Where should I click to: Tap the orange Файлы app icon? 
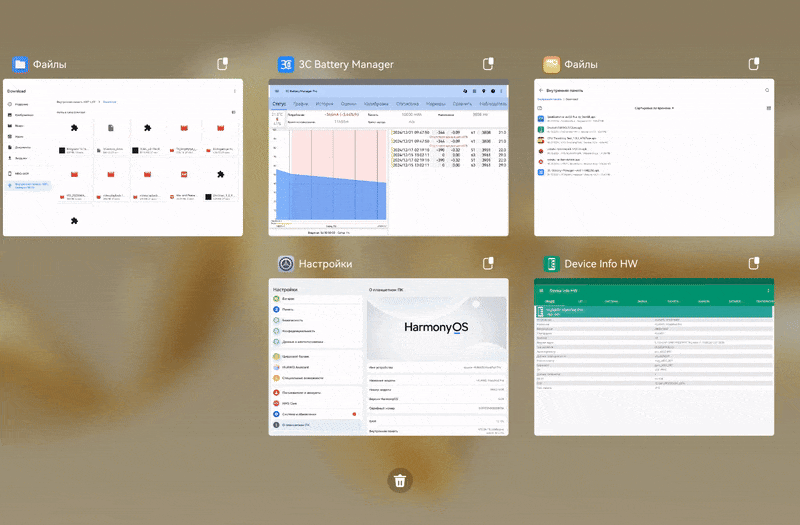(552, 64)
